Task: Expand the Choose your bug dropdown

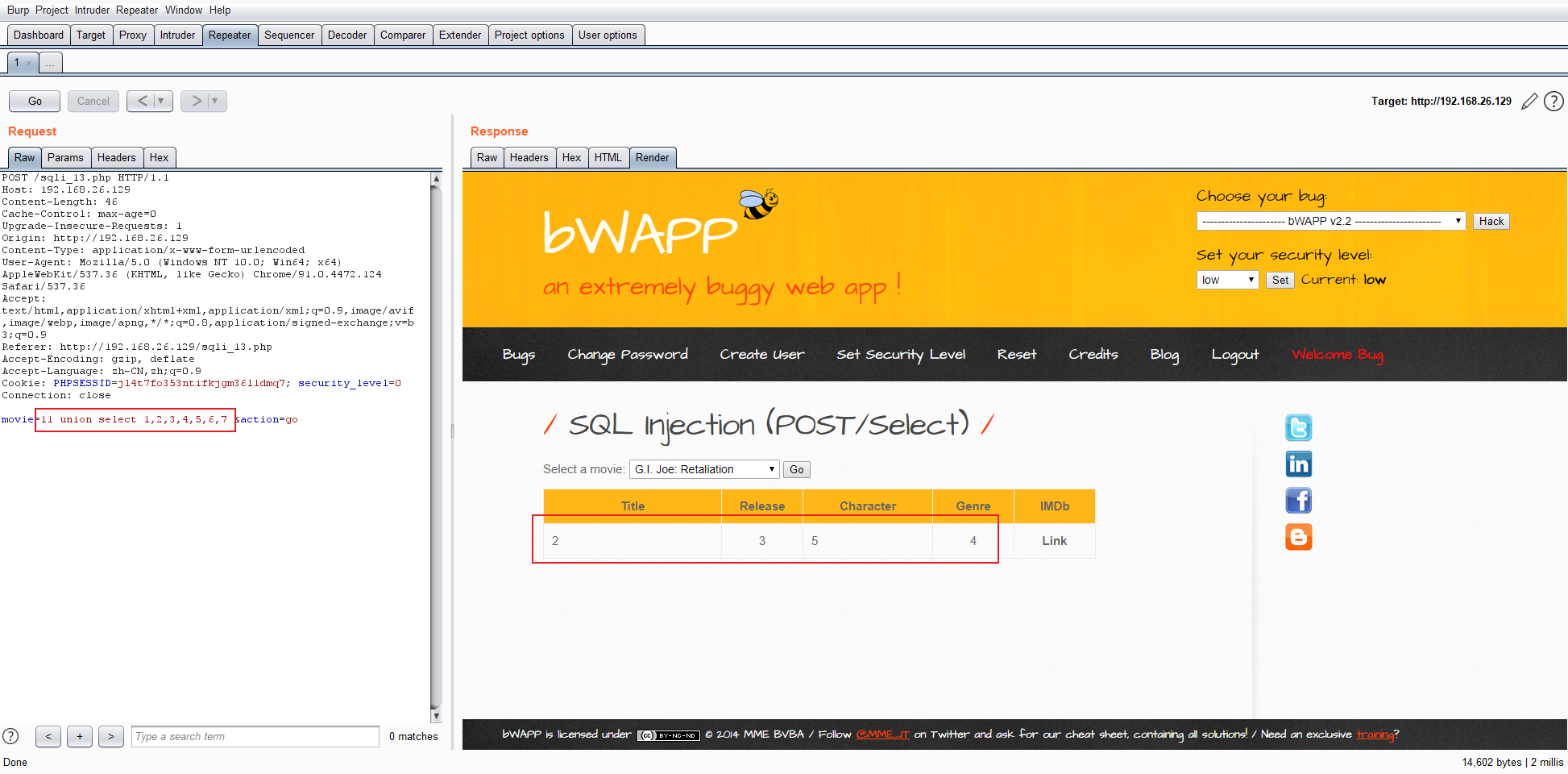Action: pos(1331,221)
